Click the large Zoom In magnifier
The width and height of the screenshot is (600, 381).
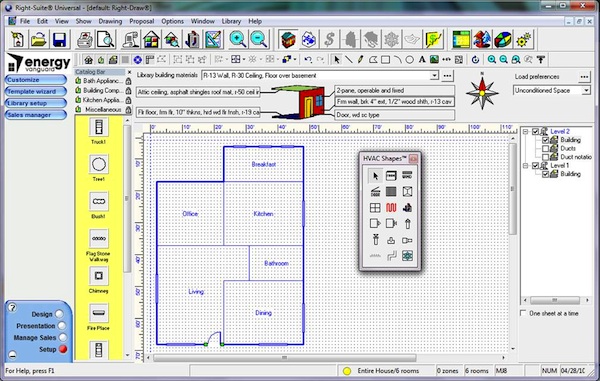(238, 39)
